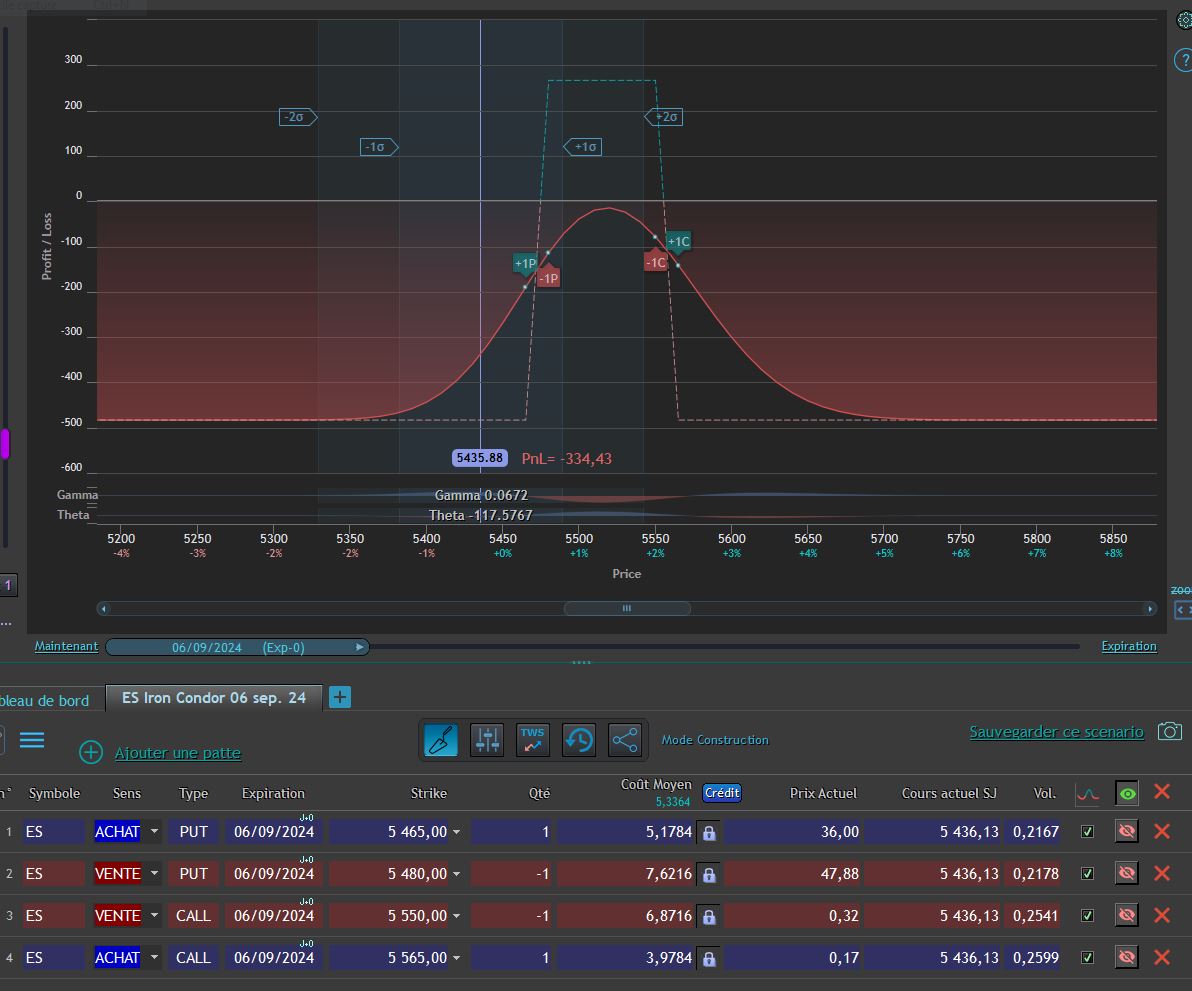The height and width of the screenshot is (991, 1192).
Task: Open the sliders adjustment mode icon
Action: tap(487, 740)
